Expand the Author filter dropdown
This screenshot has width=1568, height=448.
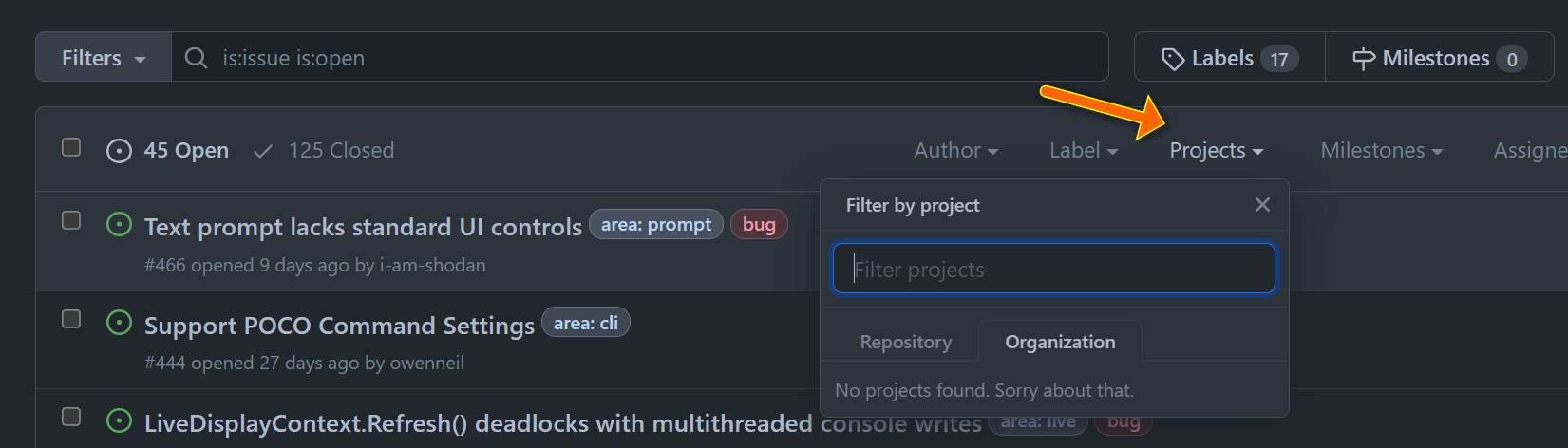pos(955,151)
